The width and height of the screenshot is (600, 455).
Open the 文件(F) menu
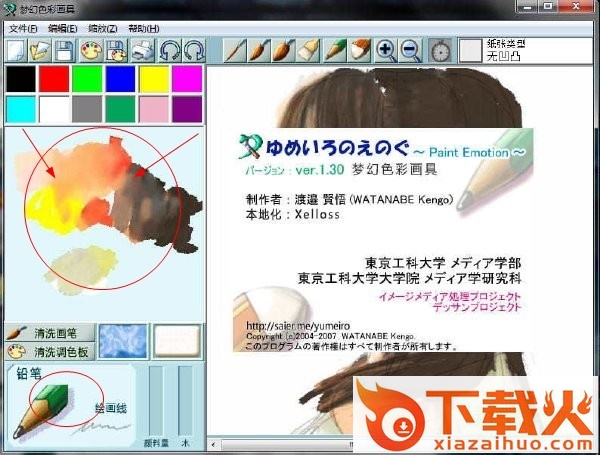pos(23,28)
